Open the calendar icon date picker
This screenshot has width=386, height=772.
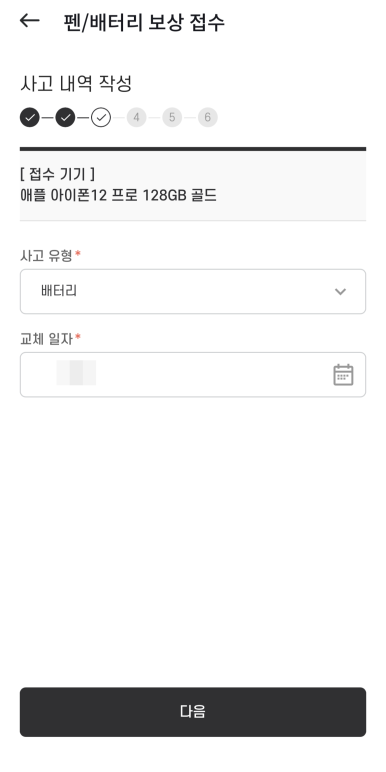pyautogui.click(x=343, y=375)
